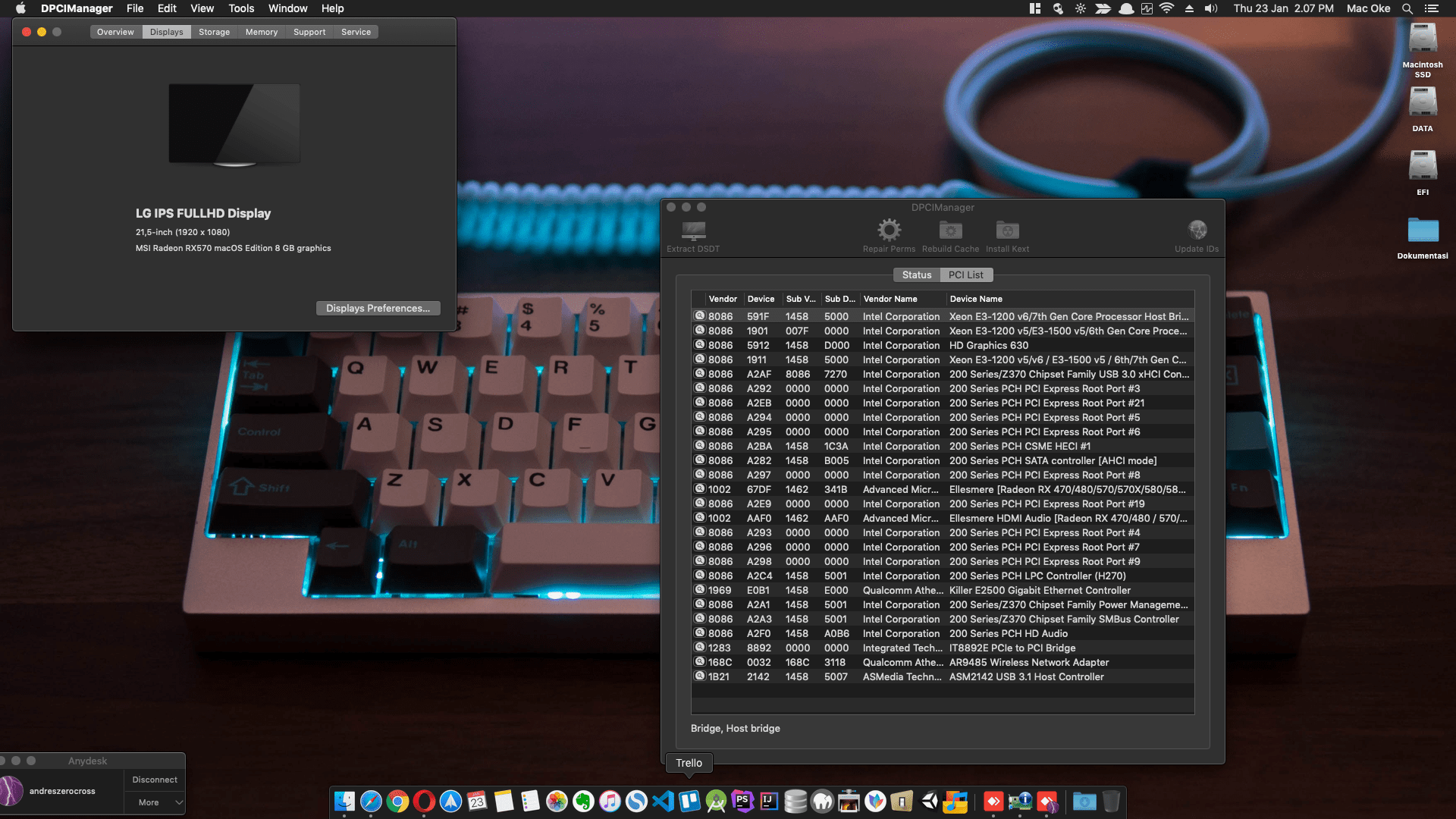Select the 200 Series PCH HD Audio row
Screen dimensions: 1456x819
pyautogui.click(x=943, y=633)
